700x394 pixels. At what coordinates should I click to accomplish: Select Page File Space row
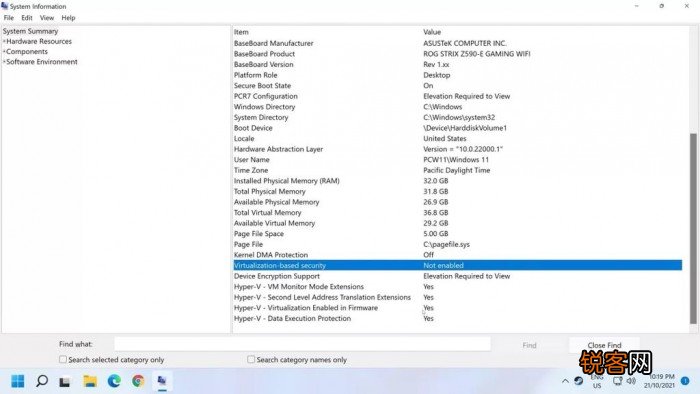tap(458, 234)
